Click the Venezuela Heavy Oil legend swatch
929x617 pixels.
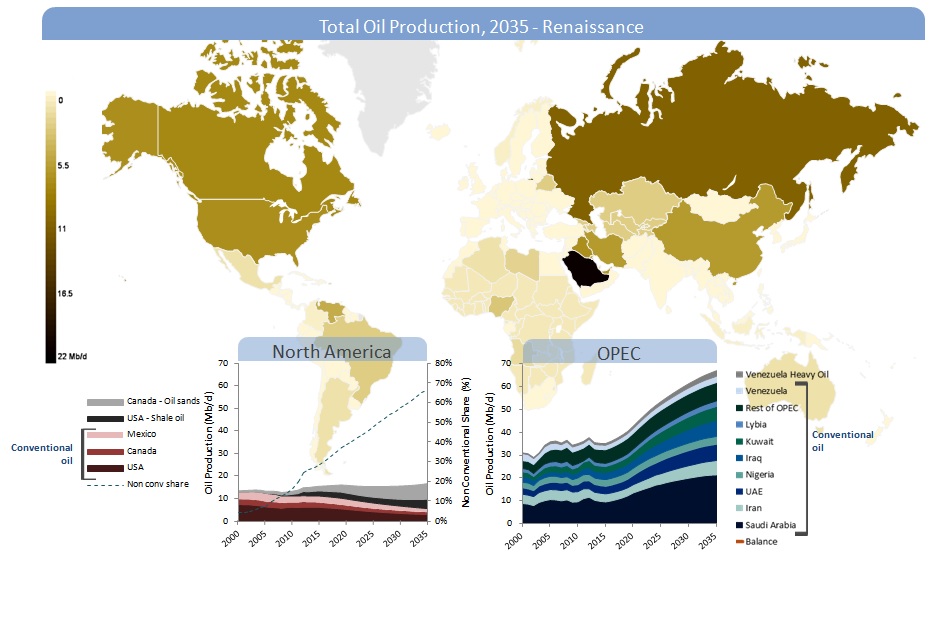[x=739, y=374]
